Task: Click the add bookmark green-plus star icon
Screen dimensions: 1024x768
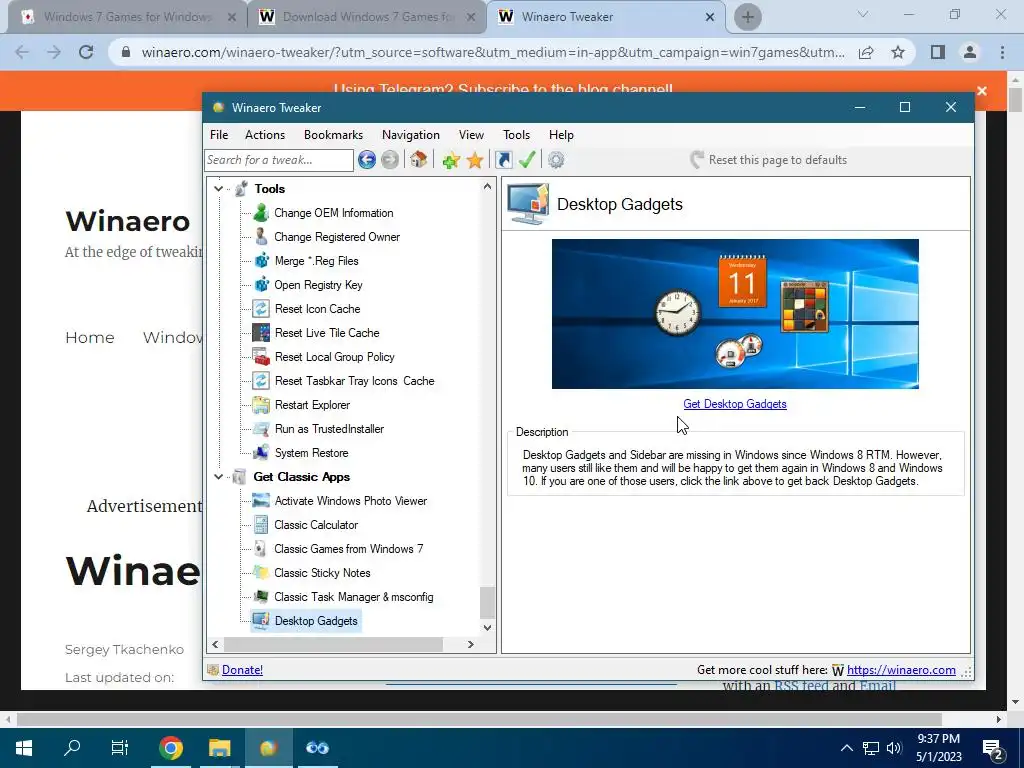Action: [451, 160]
